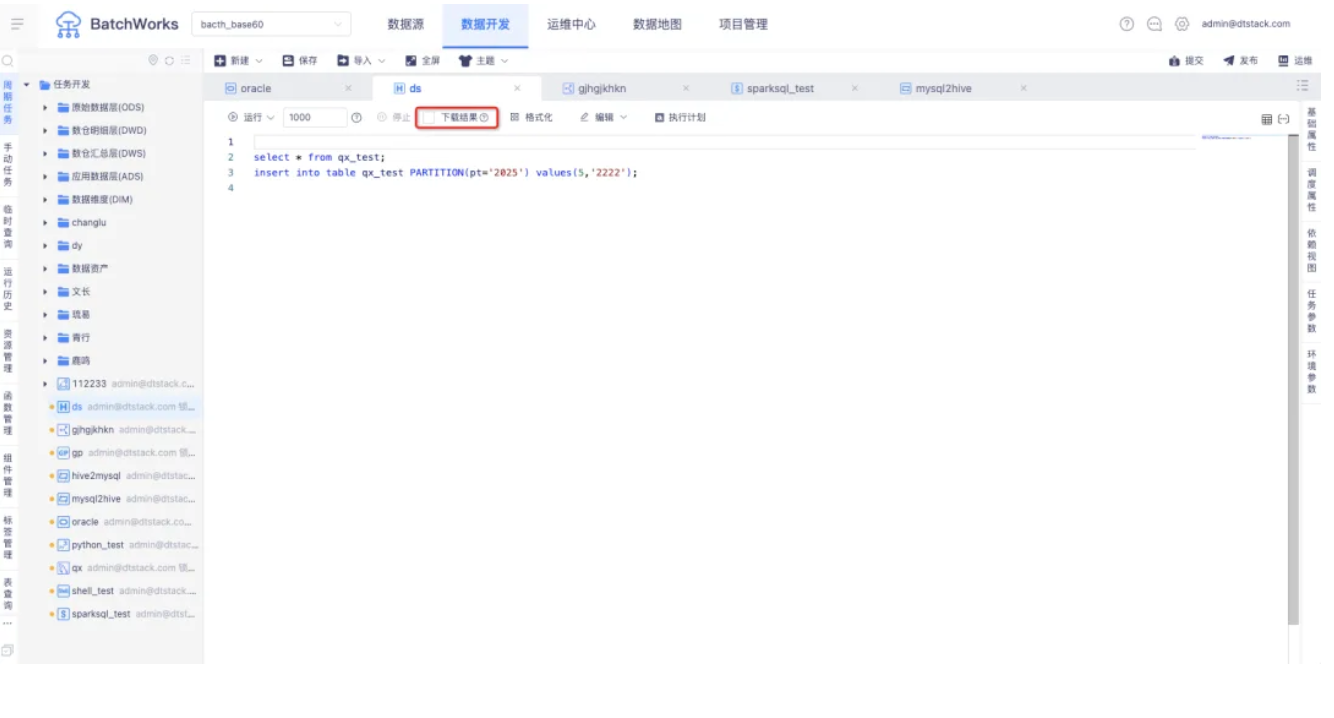Viewport: 1334px width, 718px height.
Task: Close the oracle editor tab
Action: coord(348,88)
